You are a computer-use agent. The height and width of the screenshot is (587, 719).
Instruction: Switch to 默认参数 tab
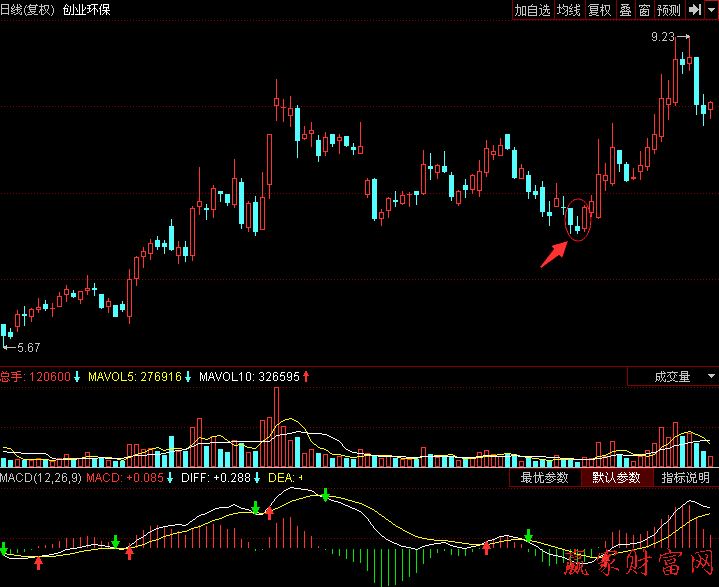(615, 478)
